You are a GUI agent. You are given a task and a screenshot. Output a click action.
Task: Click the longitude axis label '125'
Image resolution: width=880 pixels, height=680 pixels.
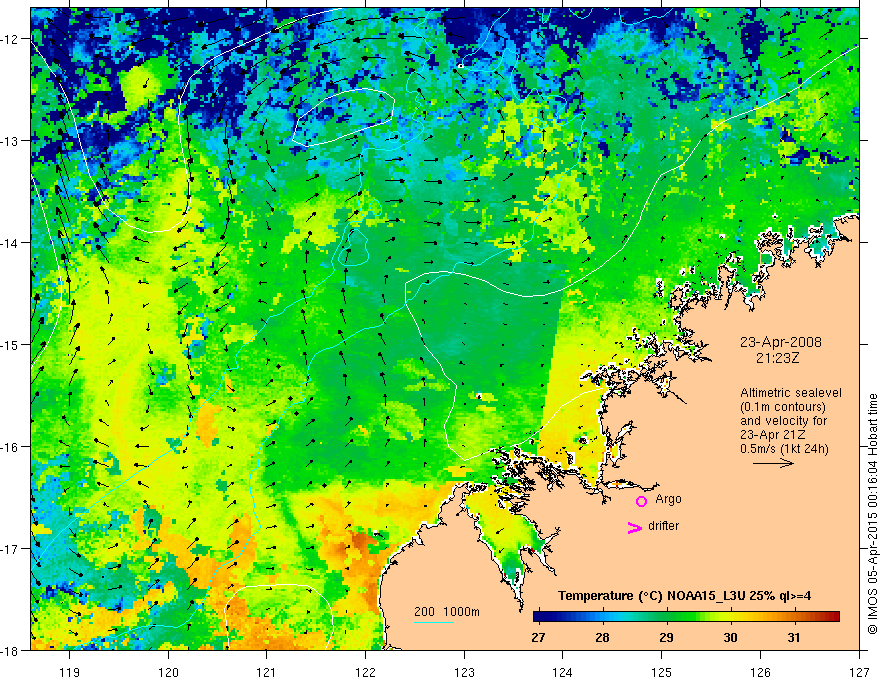tap(662, 672)
